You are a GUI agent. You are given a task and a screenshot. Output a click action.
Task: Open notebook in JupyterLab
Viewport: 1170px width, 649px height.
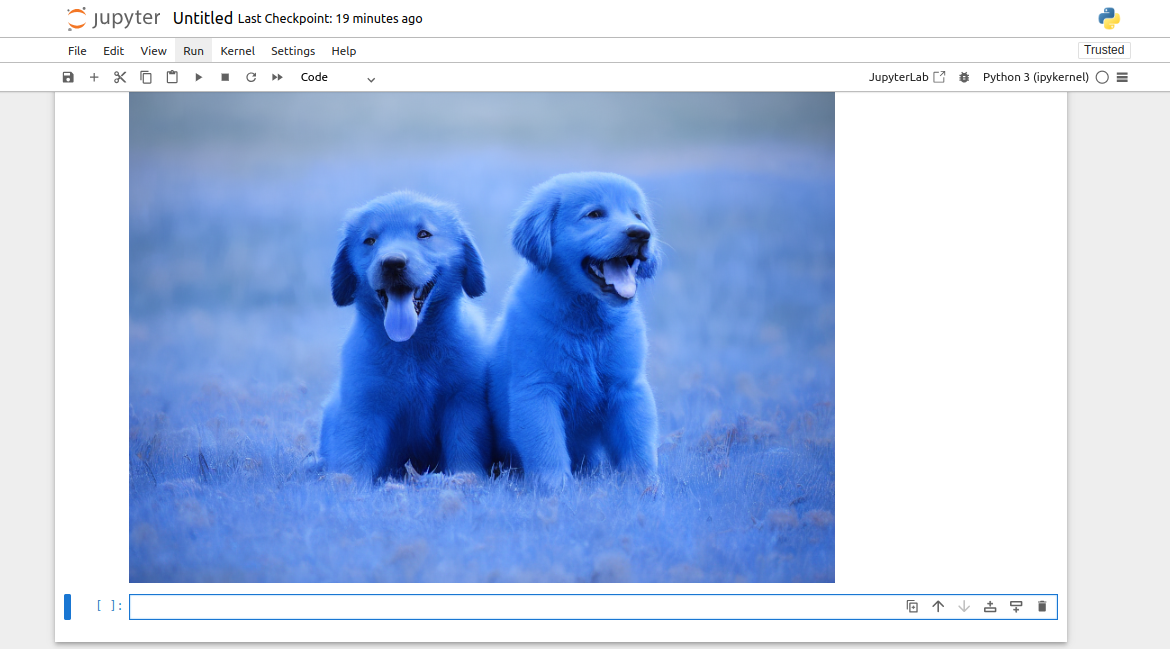click(x=906, y=77)
